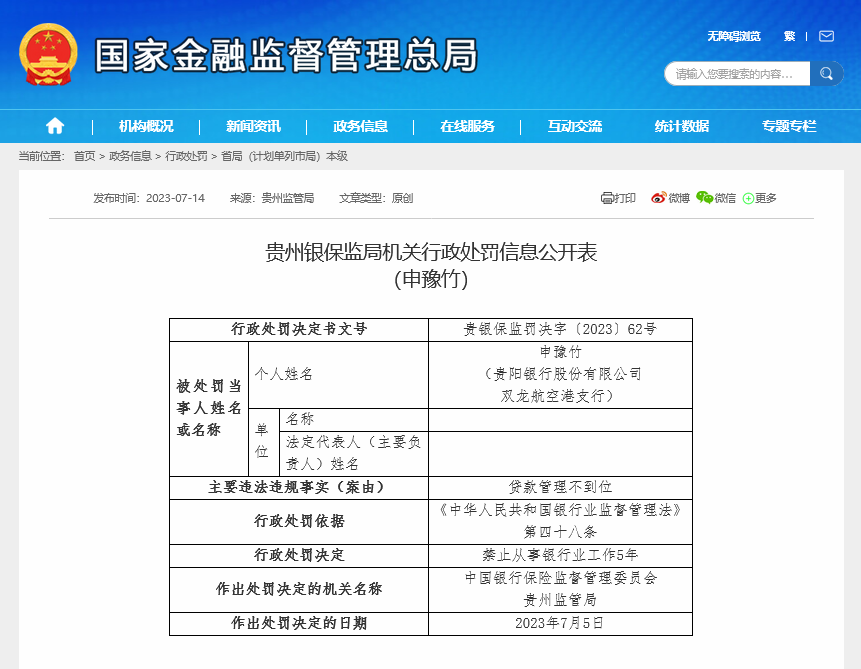Open the 统计数据 menu
861x669 pixels.
682,126
